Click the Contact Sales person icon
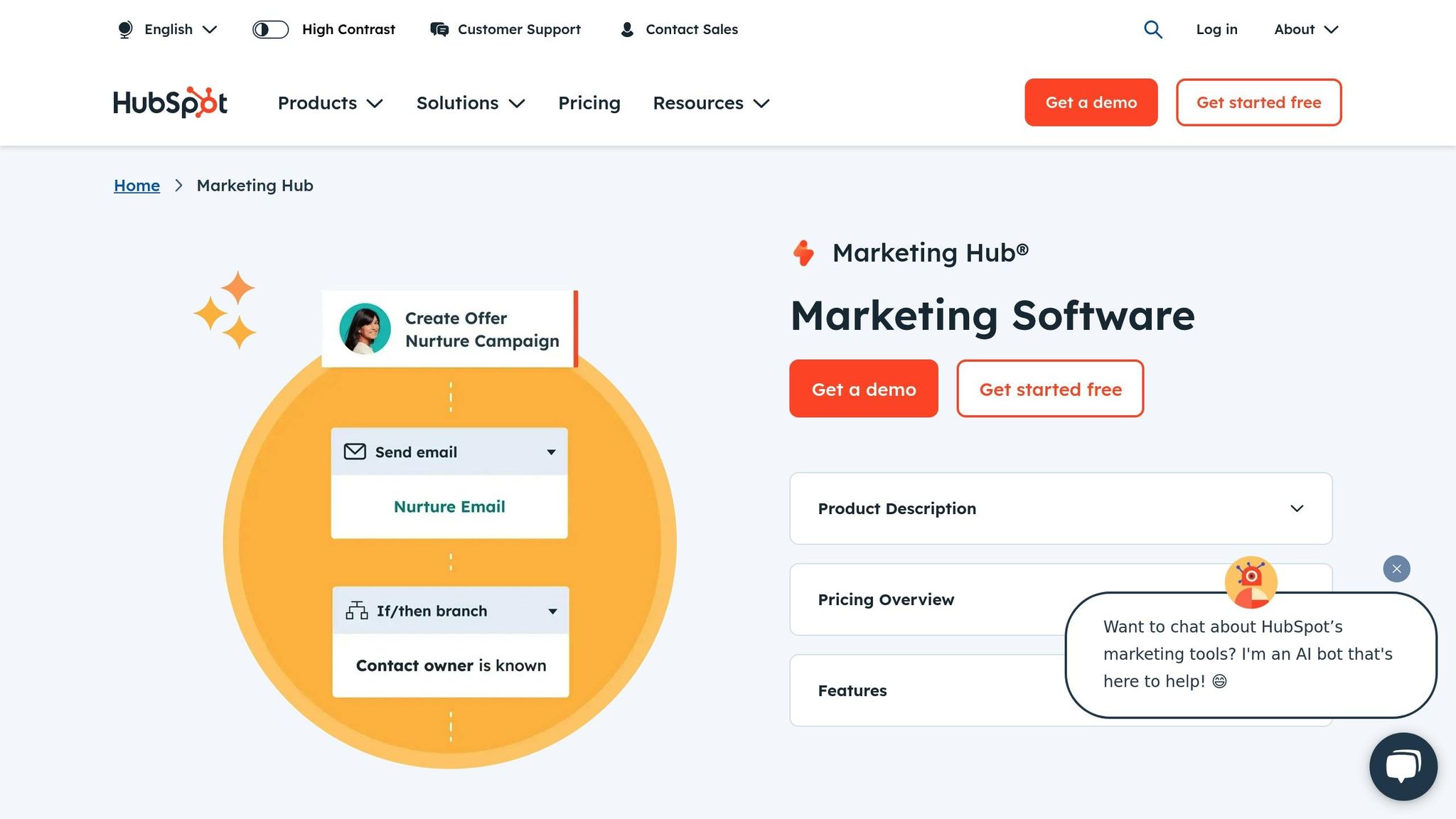The image size is (1456, 819). pos(626,29)
